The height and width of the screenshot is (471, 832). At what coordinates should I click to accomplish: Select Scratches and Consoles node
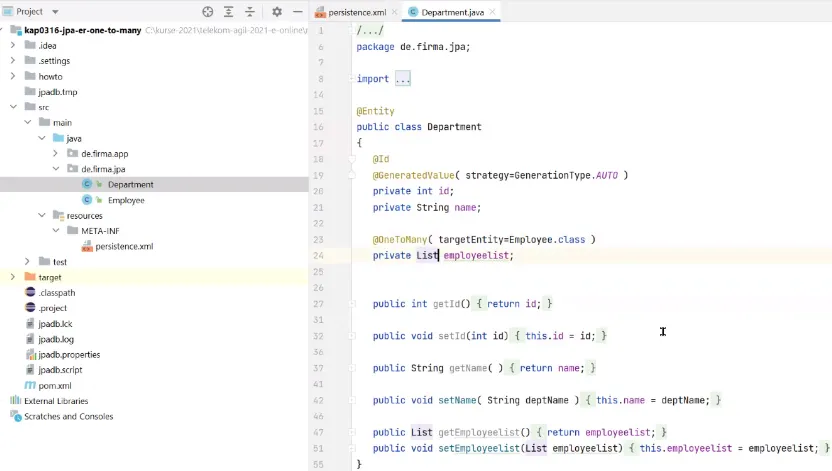[x=68, y=416]
